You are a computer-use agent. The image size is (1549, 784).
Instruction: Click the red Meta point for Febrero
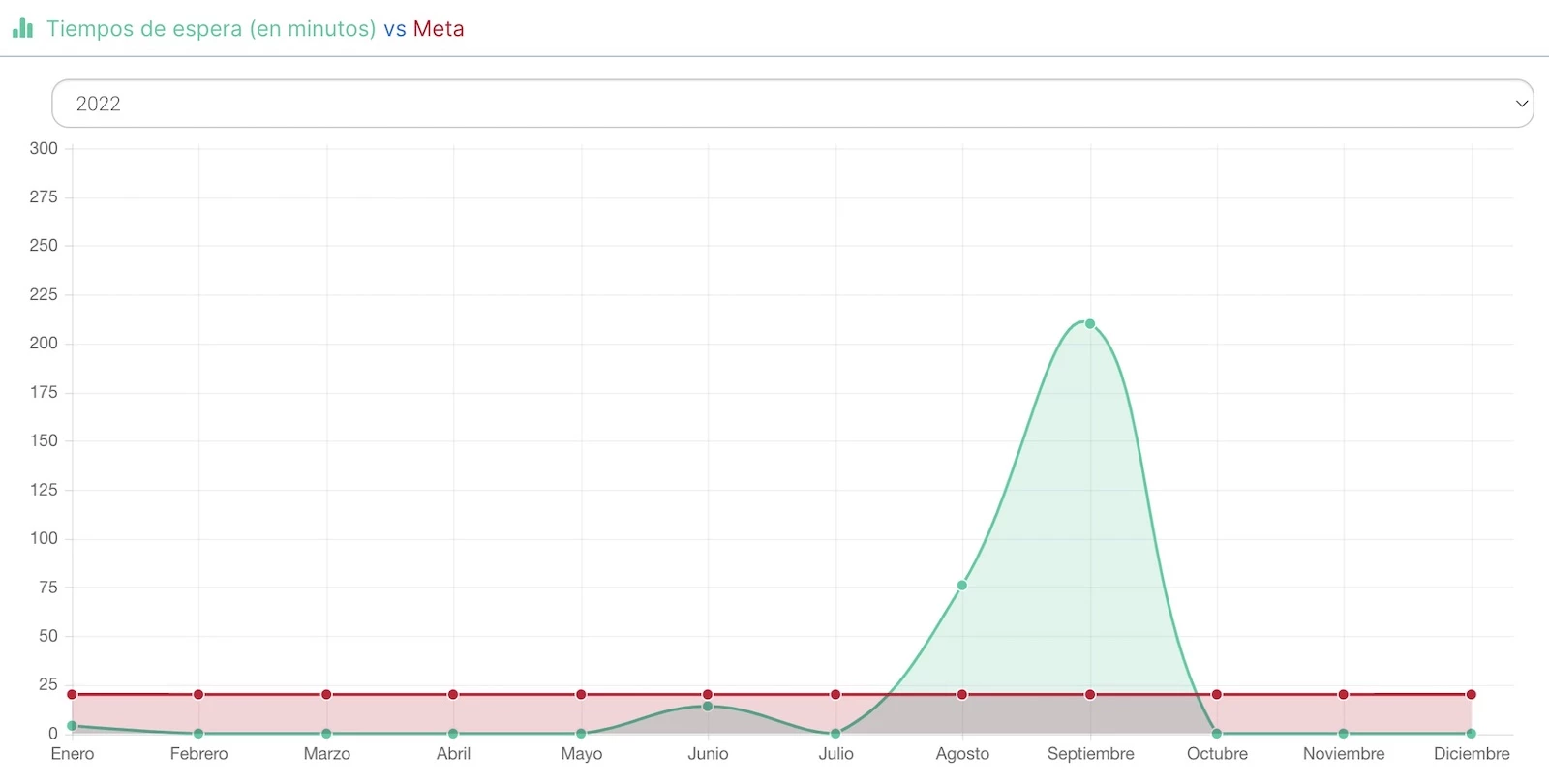coord(198,695)
